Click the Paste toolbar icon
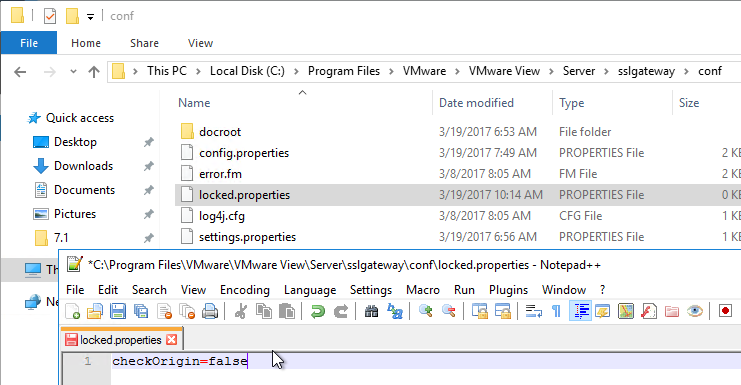Image resolution: width=741 pixels, height=385 pixels. coord(286,311)
